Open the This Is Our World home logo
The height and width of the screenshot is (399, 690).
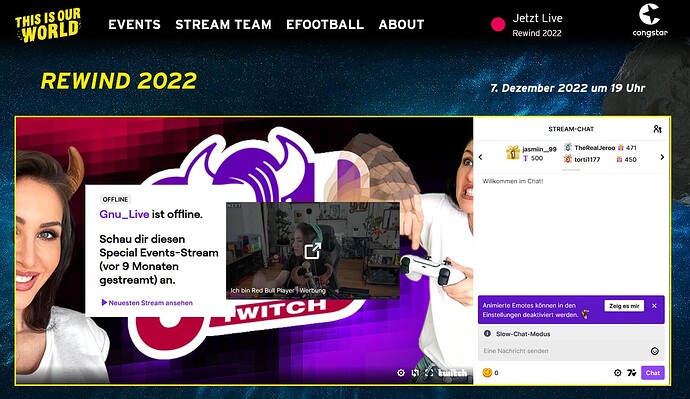coord(48,26)
